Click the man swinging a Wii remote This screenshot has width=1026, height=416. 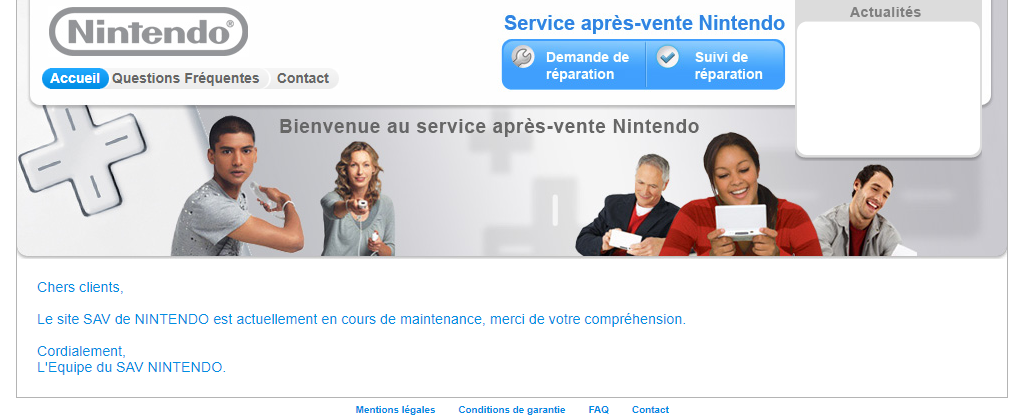pos(237,186)
